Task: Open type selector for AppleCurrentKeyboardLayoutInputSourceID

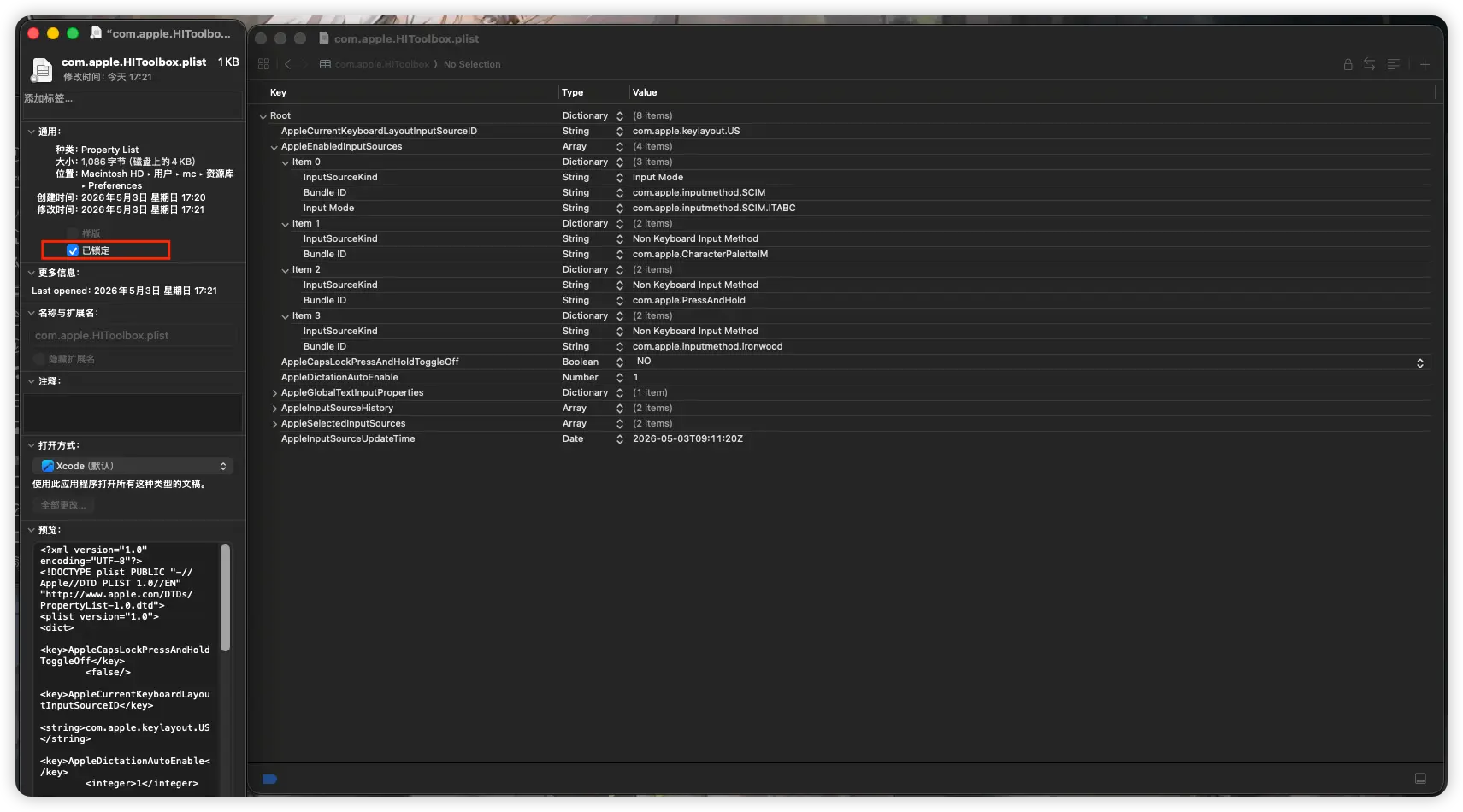Action: pyautogui.click(x=620, y=132)
